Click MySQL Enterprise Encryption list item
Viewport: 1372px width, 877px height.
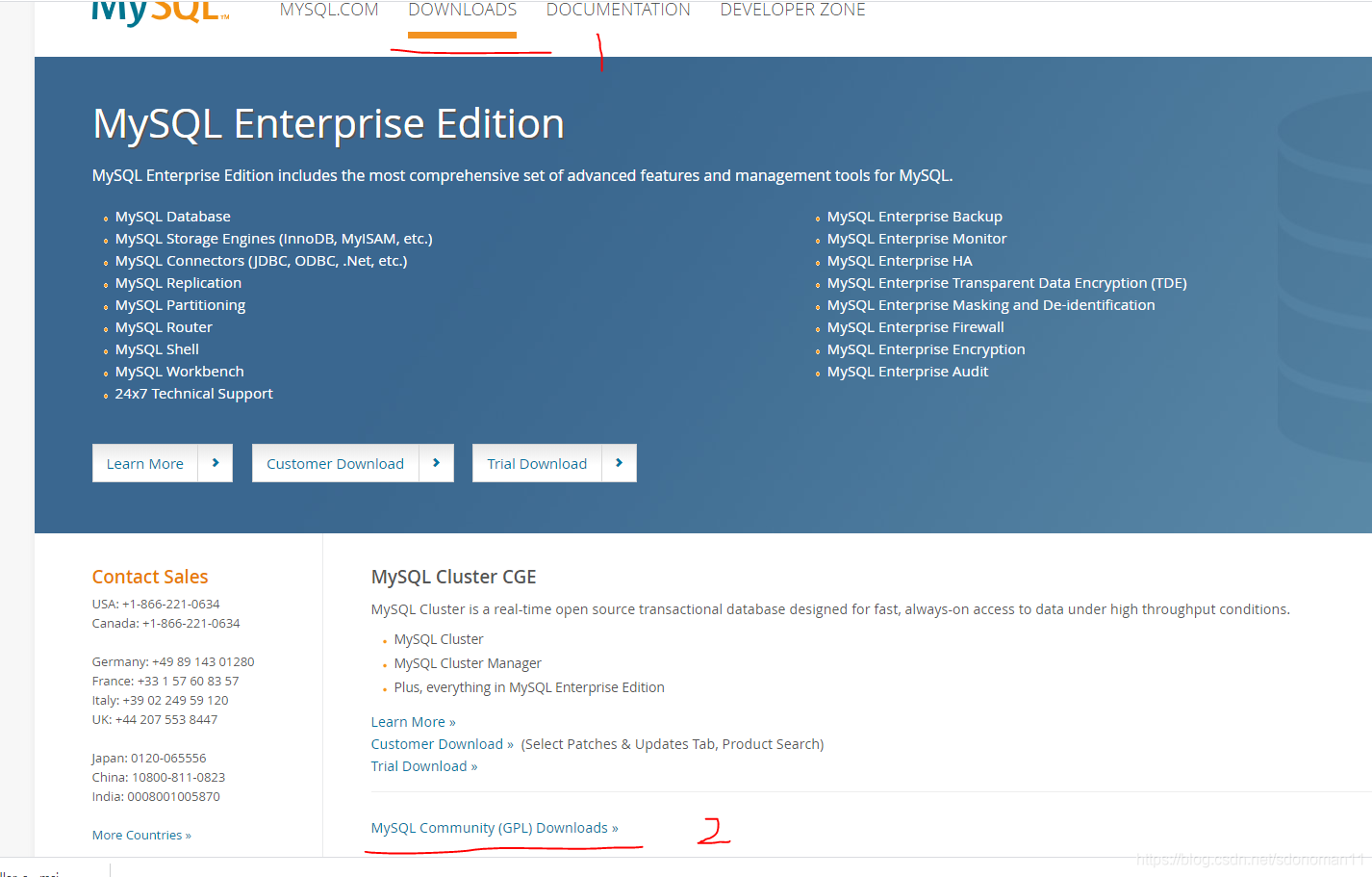(927, 349)
